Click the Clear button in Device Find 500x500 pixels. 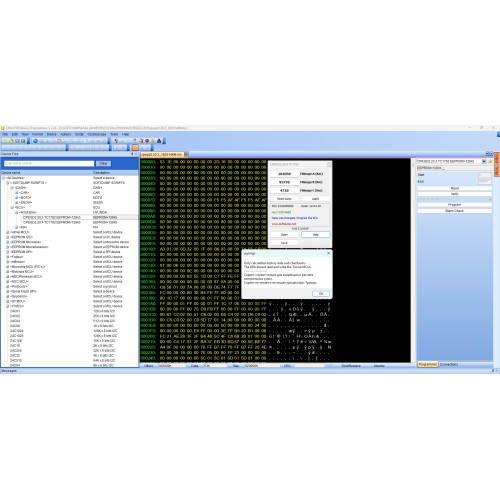point(103,163)
